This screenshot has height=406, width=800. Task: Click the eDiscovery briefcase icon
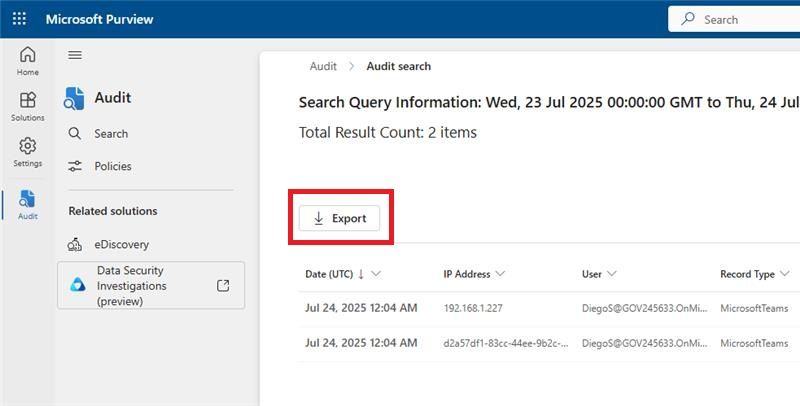click(75, 244)
